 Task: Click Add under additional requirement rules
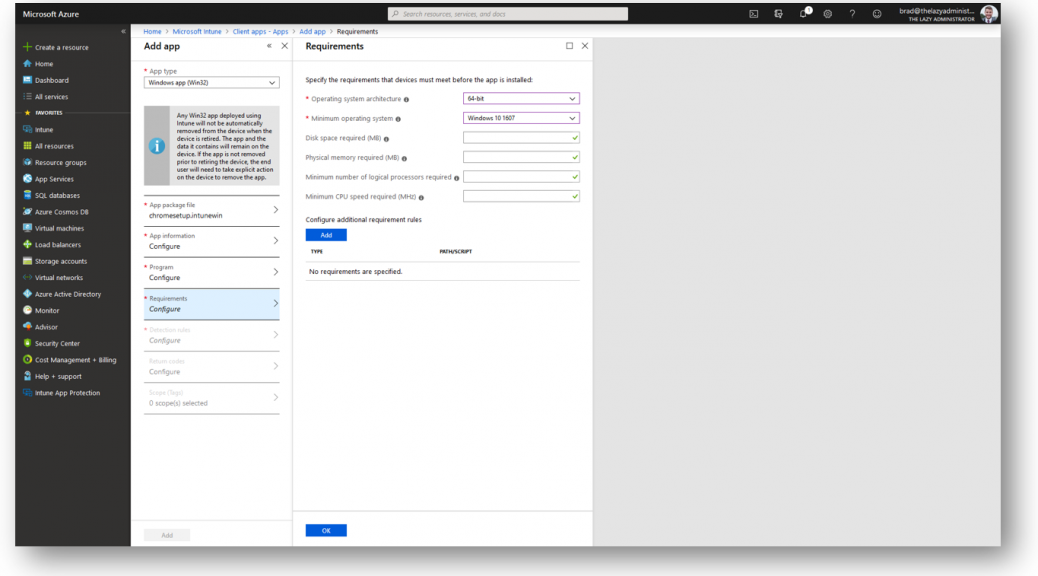326,235
